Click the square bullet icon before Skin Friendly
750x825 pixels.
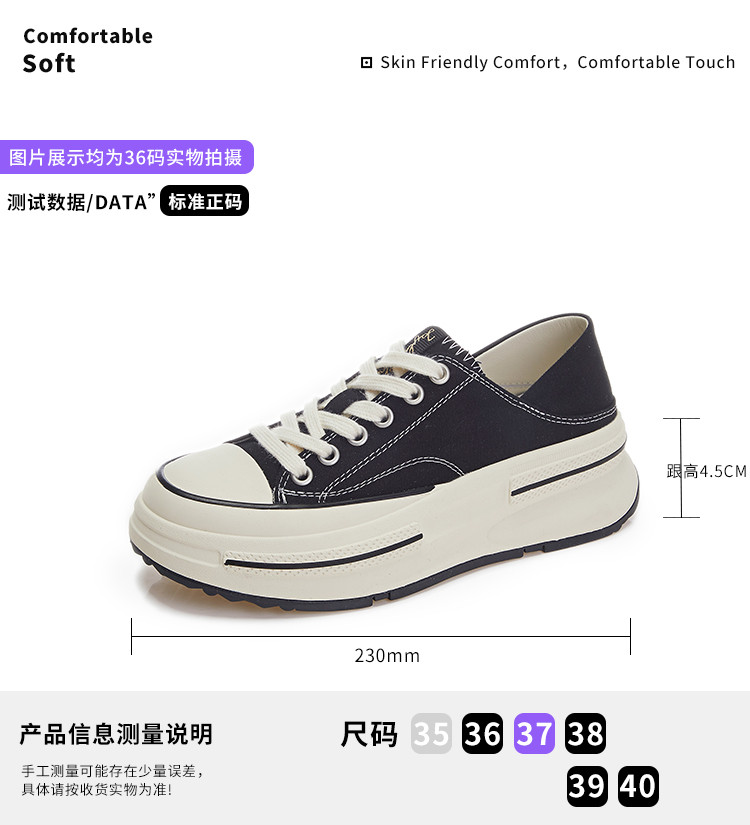(366, 63)
